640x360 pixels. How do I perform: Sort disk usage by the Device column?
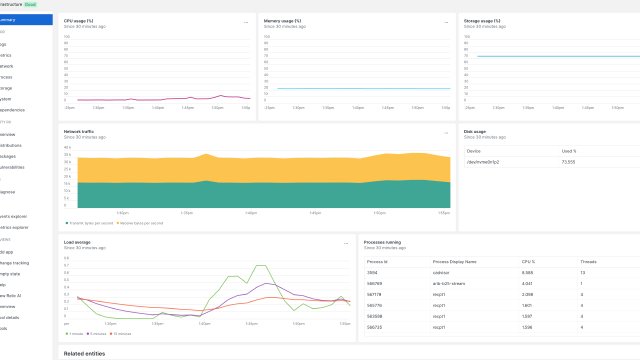(x=473, y=151)
